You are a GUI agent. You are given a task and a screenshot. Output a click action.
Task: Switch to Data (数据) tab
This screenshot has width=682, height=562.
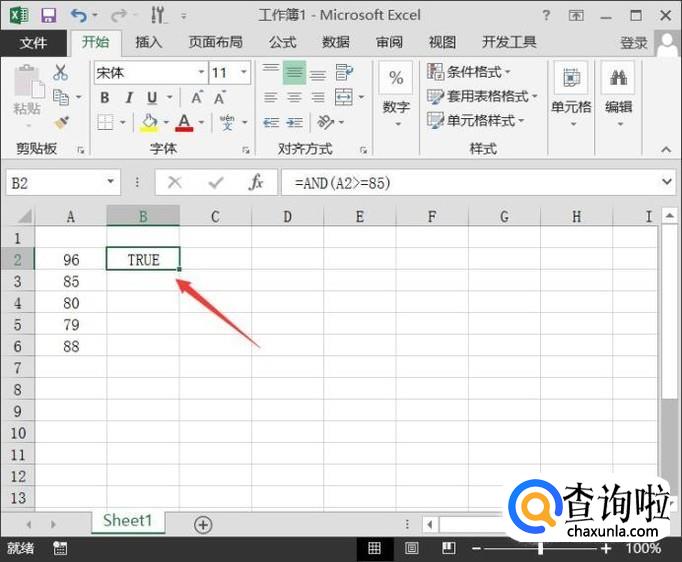[x=335, y=42]
